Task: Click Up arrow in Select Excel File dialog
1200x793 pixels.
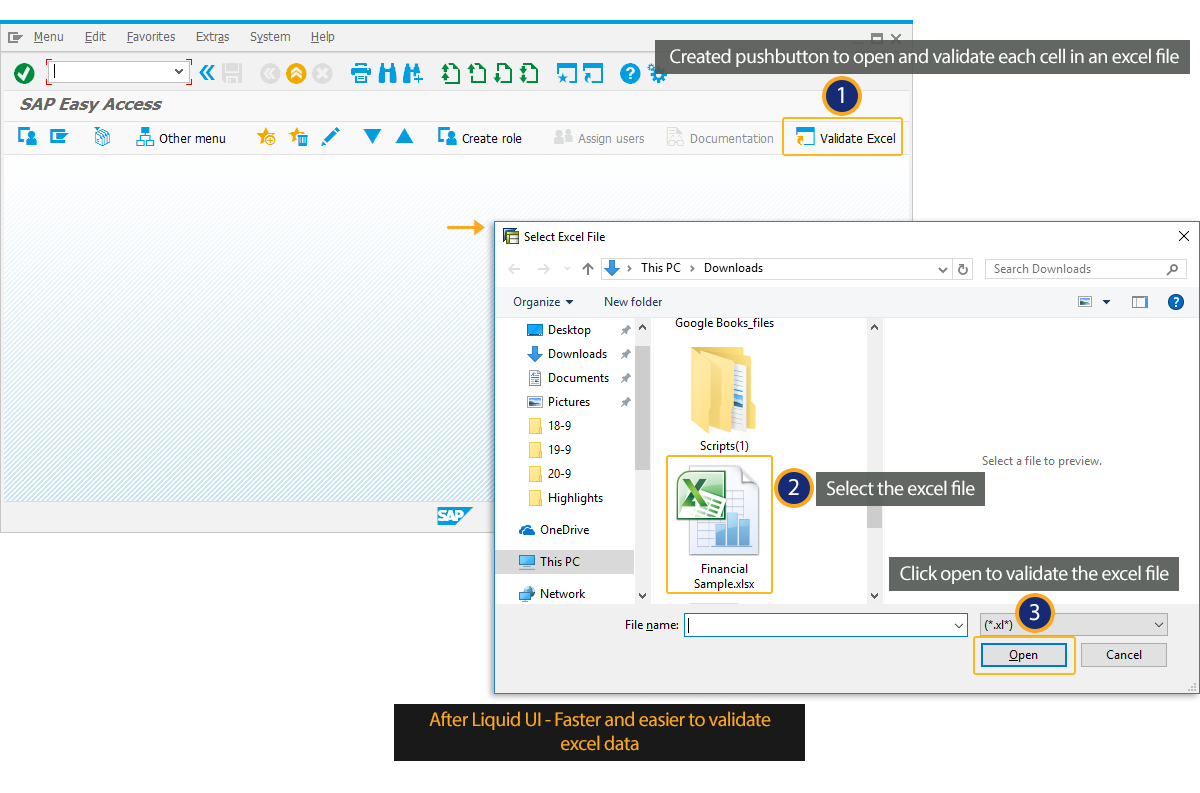Action: (588, 268)
